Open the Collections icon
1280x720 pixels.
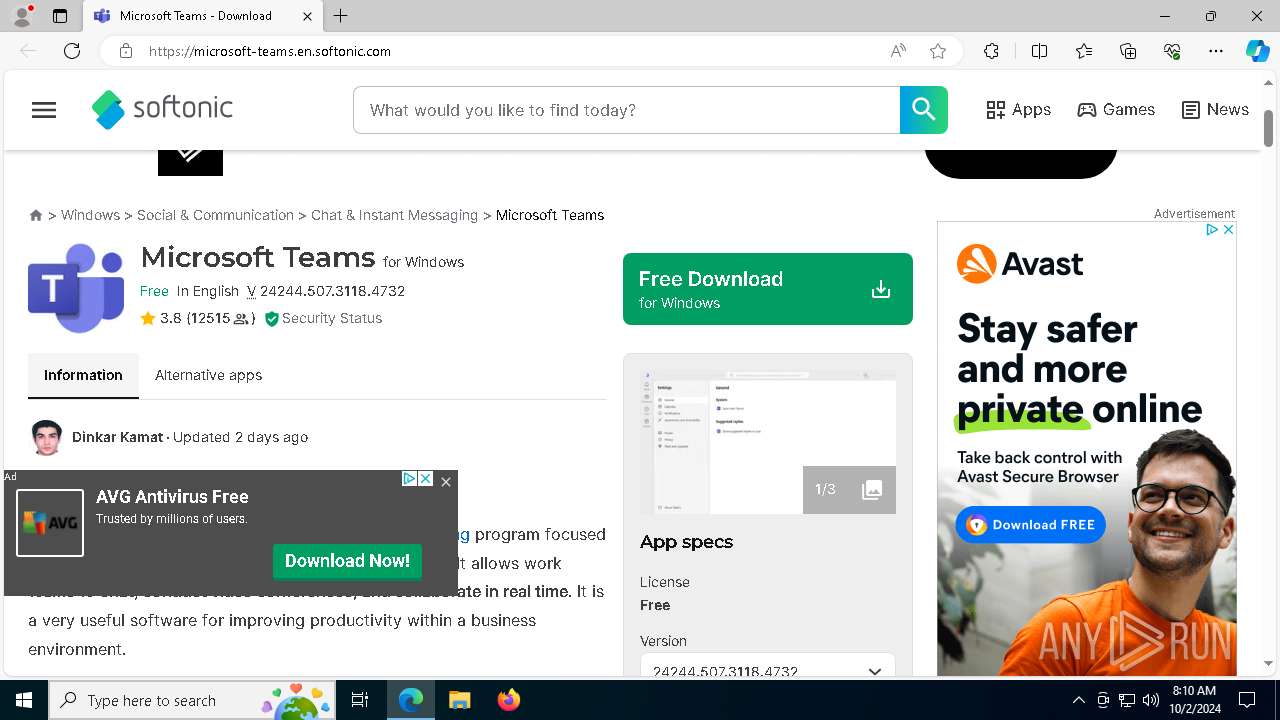(x=1128, y=51)
